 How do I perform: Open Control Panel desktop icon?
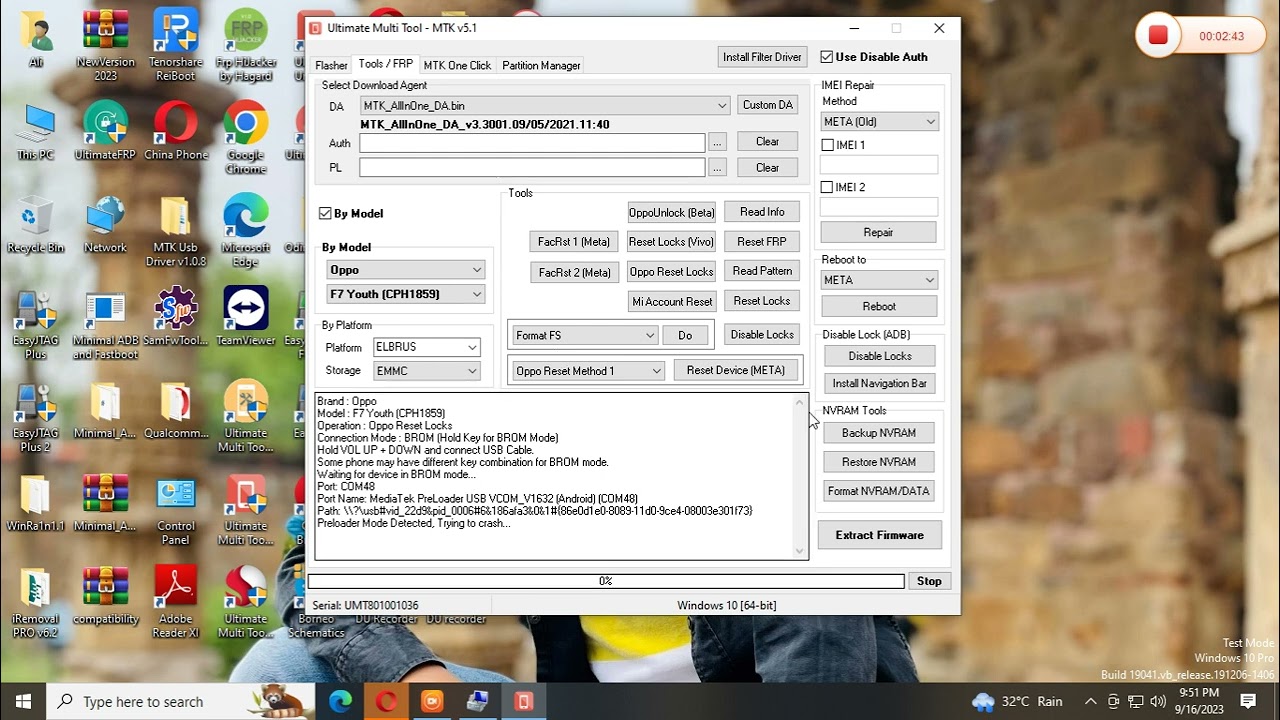coord(176,510)
